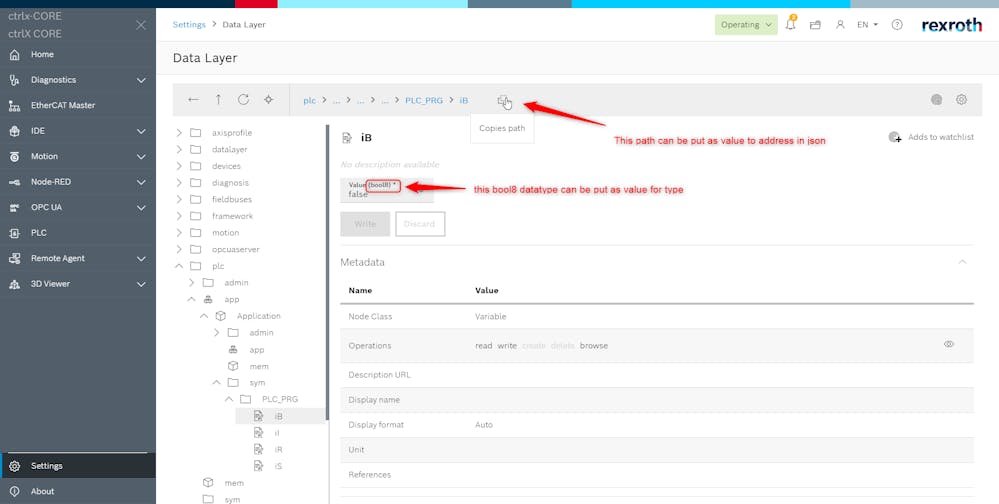Click the help question mark icon

[897, 25]
